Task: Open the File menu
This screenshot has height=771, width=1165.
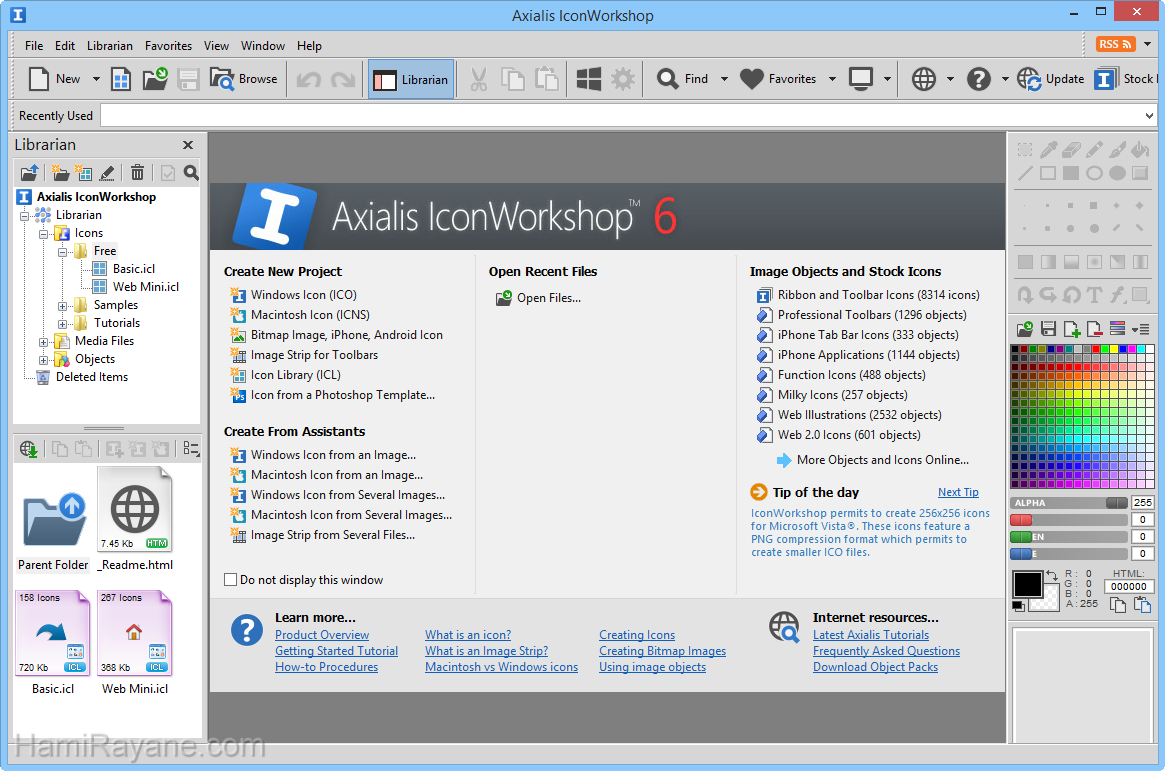Action: (33, 45)
